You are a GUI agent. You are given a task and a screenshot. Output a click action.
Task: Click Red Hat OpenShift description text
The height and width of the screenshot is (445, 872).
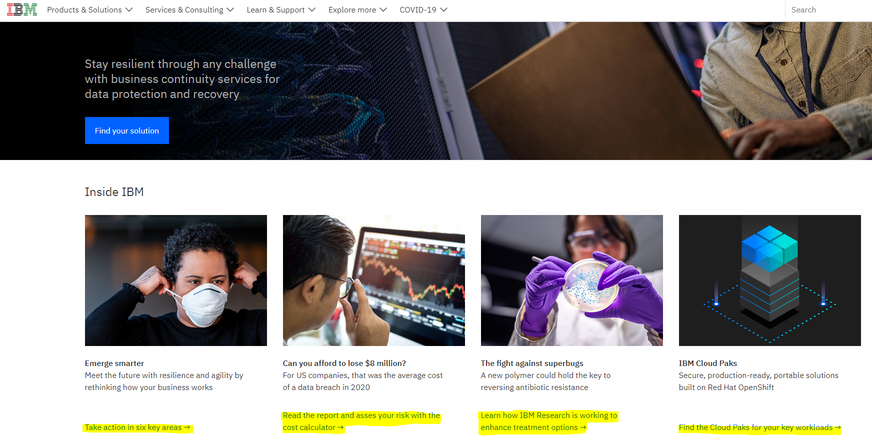click(x=759, y=381)
